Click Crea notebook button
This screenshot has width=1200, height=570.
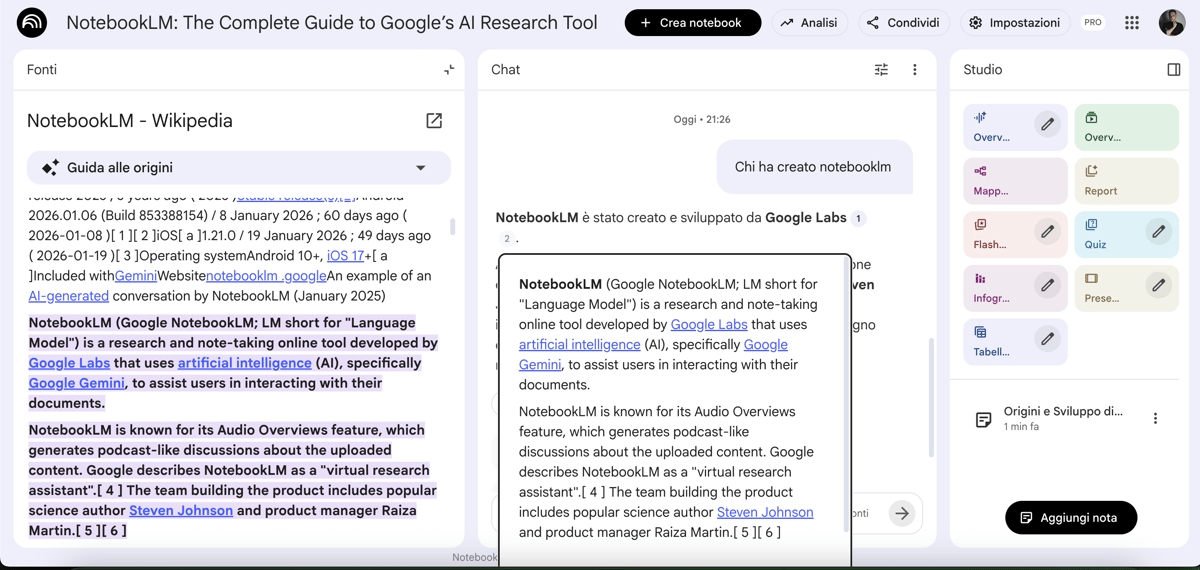[x=692, y=23]
